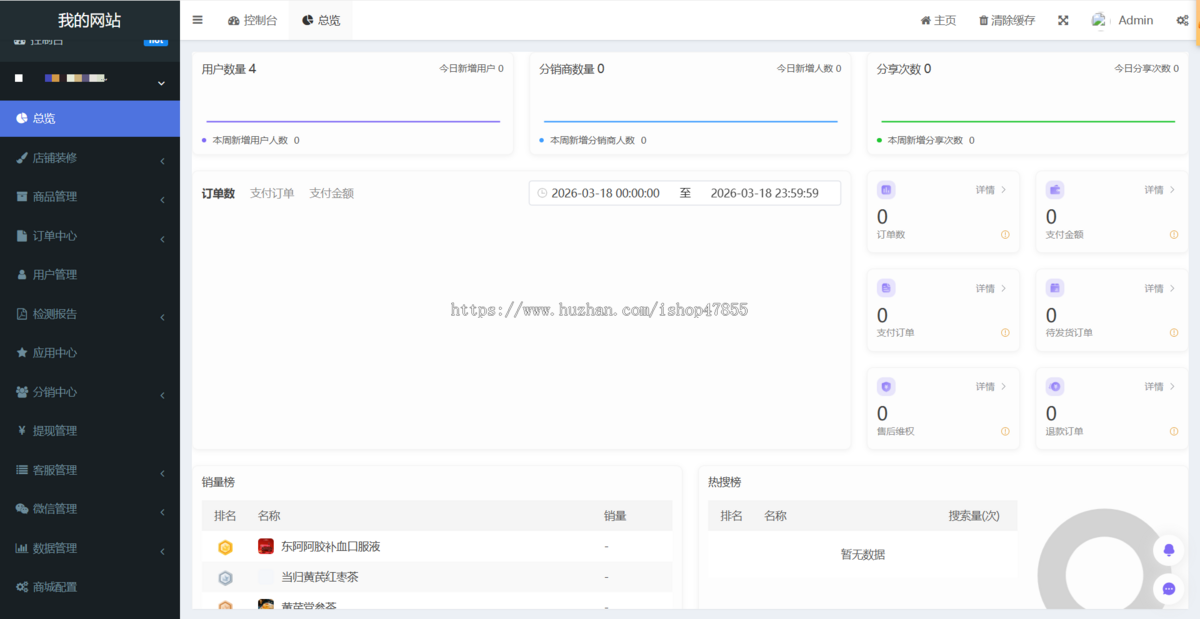Viewport: 1200px width, 619px height.
Task: Click start date 2026-03-18 00:00:00 field
Action: point(606,193)
